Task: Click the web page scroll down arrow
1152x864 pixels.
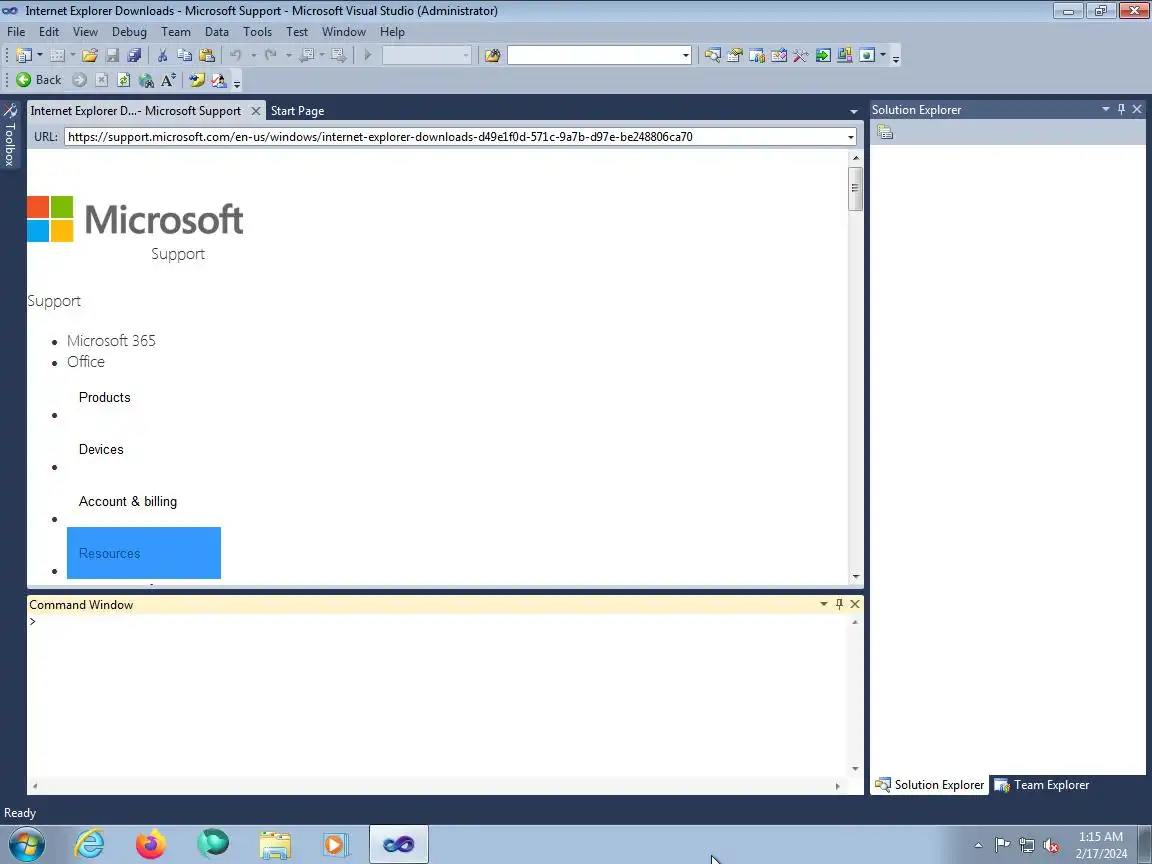Action: point(855,577)
